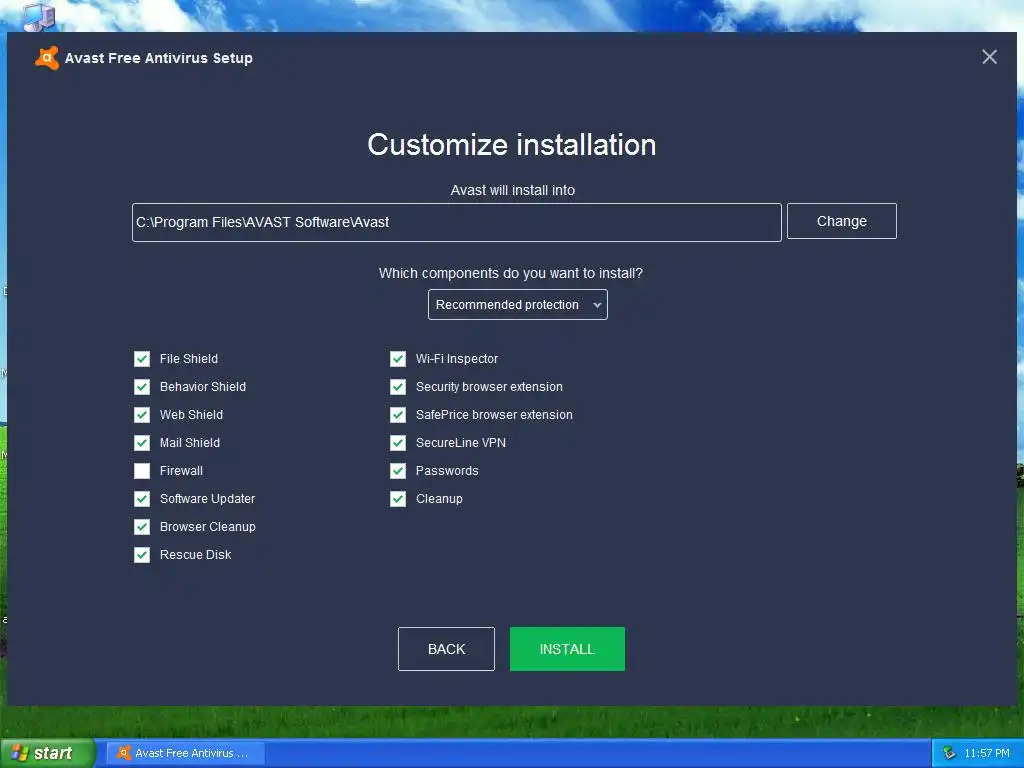Enable the Firewall checkbox
This screenshot has height=768, width=1024.
pos(142,471)
